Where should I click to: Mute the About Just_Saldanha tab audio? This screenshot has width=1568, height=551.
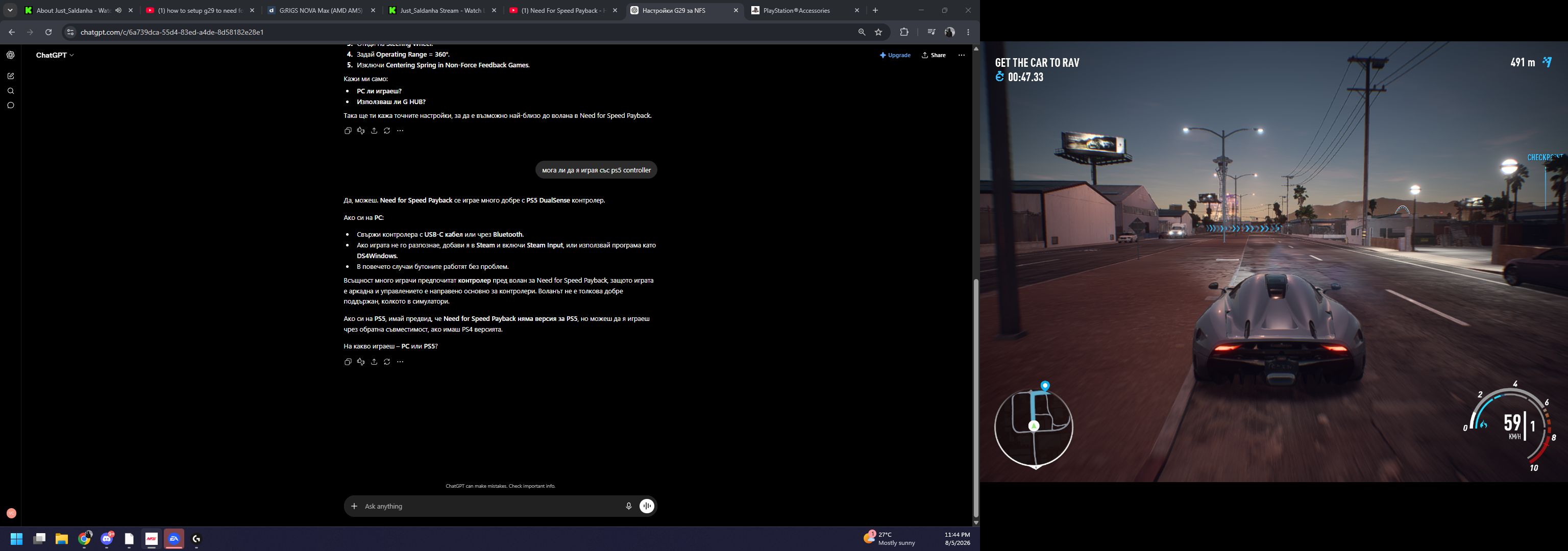pos(118,10)
